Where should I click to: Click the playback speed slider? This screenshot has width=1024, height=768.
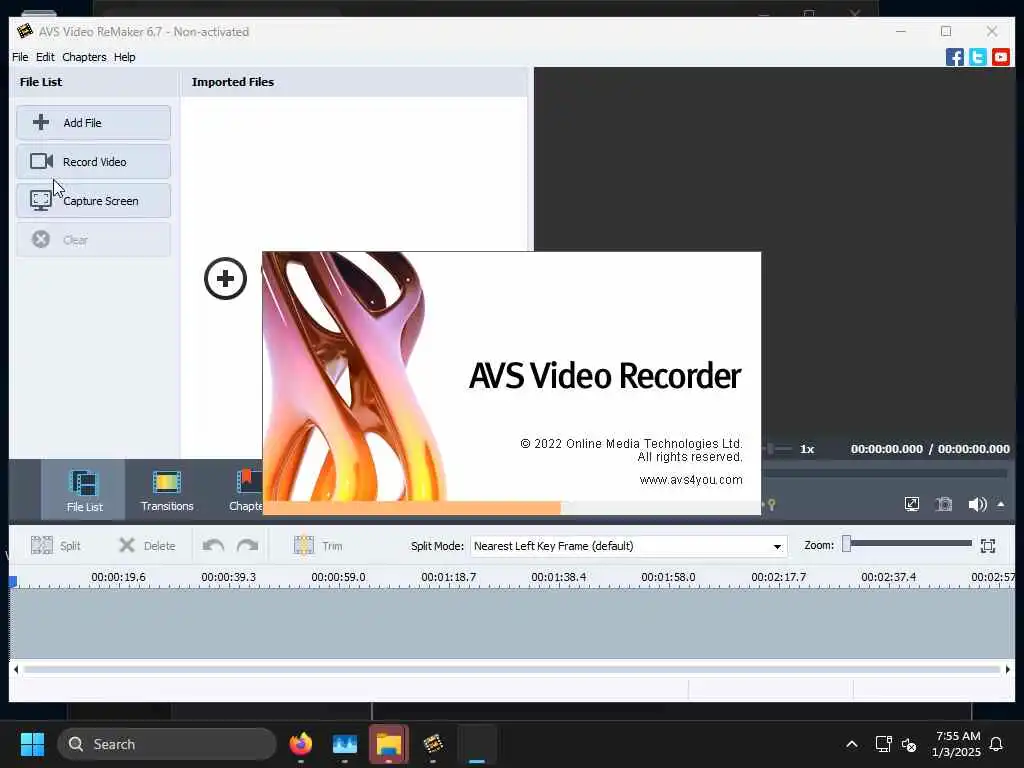click(777, 449)
